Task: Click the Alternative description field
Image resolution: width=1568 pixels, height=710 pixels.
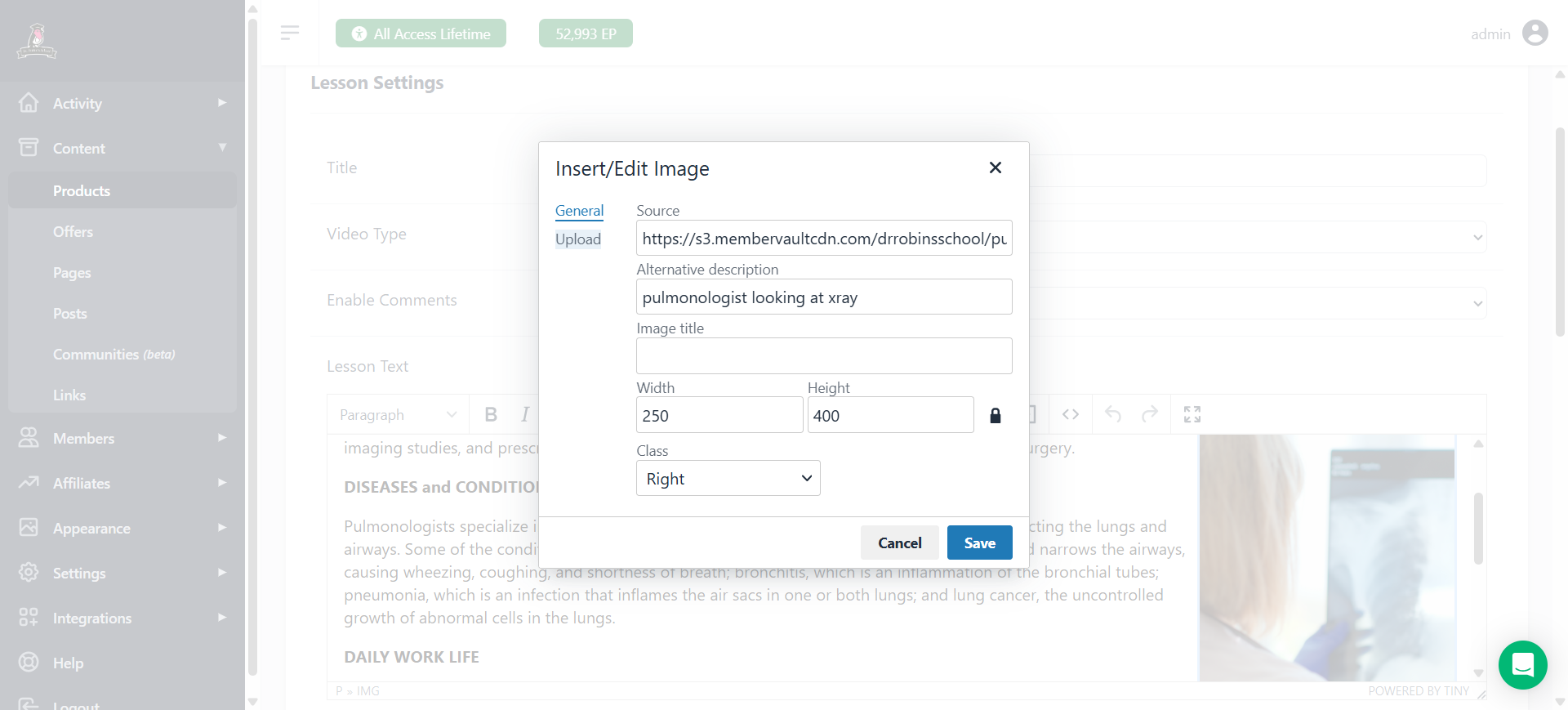Action: click(x=824, y=297)
